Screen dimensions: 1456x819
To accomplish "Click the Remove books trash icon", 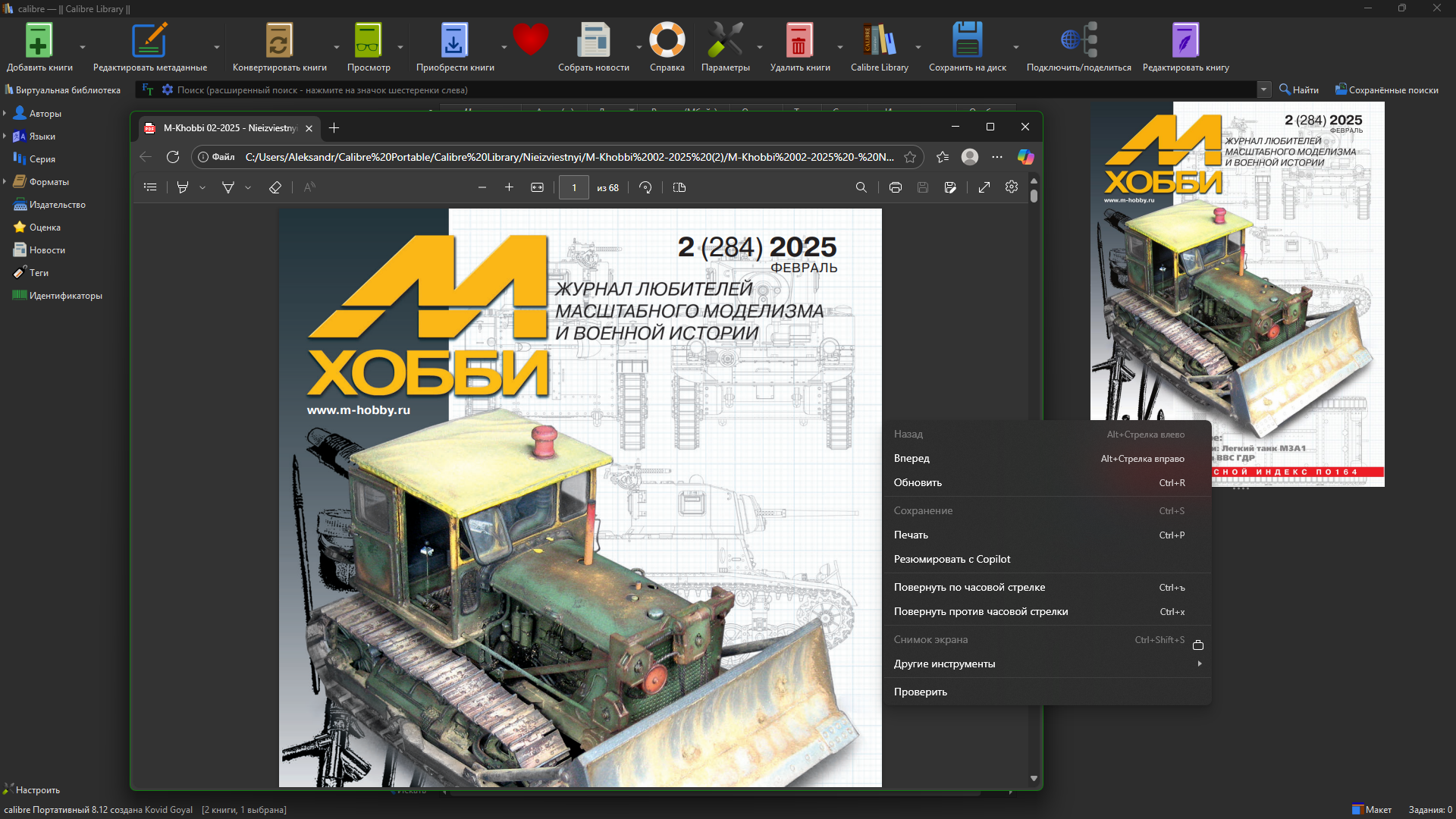I will coord(799,42).
